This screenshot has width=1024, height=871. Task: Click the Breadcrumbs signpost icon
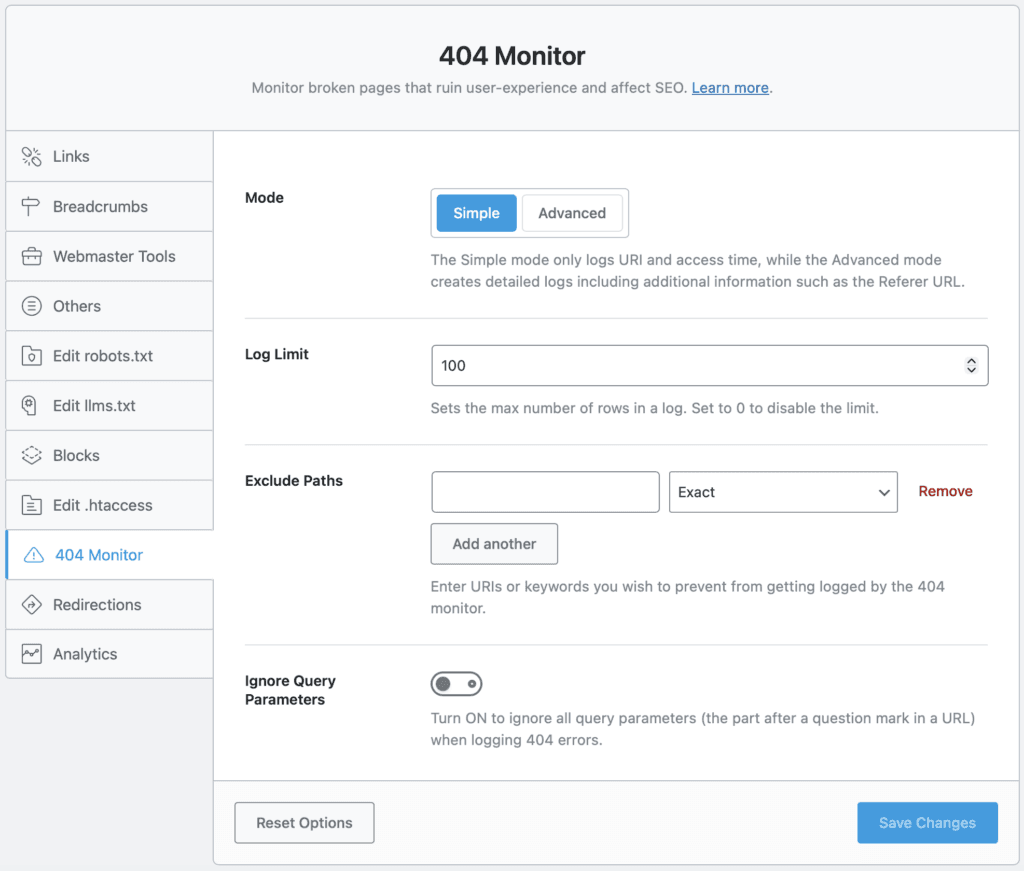[31, 206]
